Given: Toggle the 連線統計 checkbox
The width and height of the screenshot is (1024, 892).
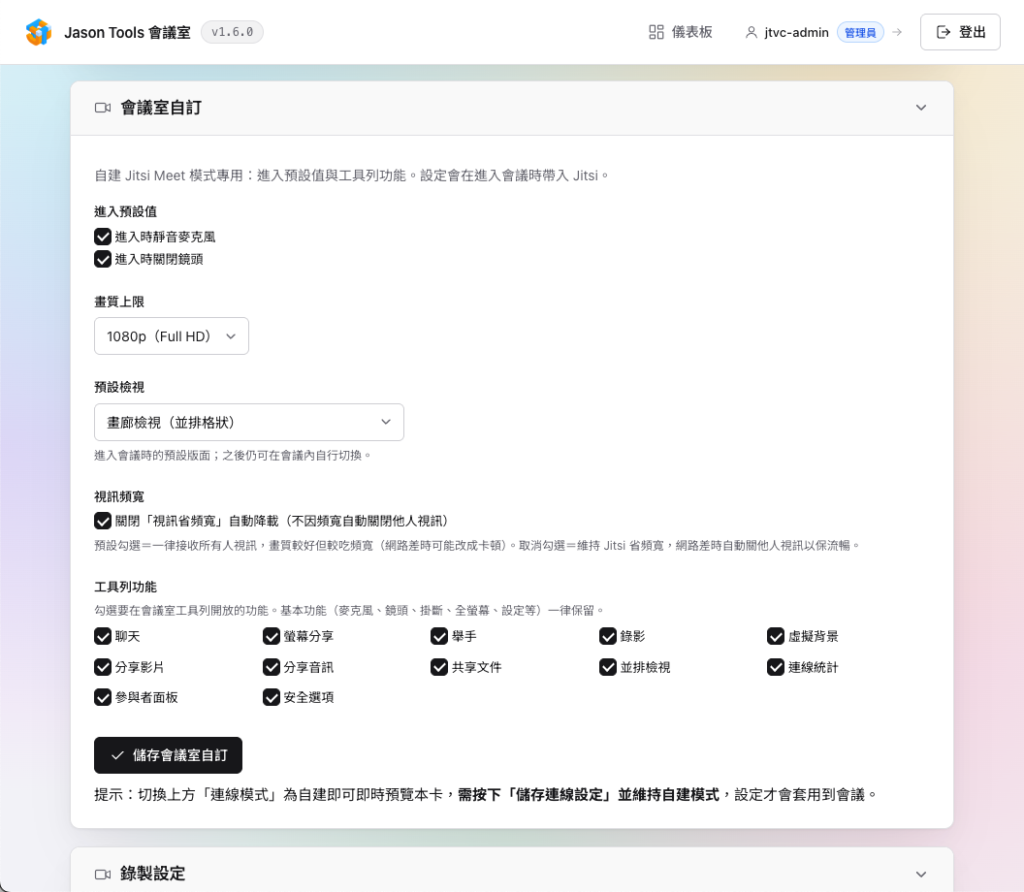Looking at the screenshot, I should (775, 667).
